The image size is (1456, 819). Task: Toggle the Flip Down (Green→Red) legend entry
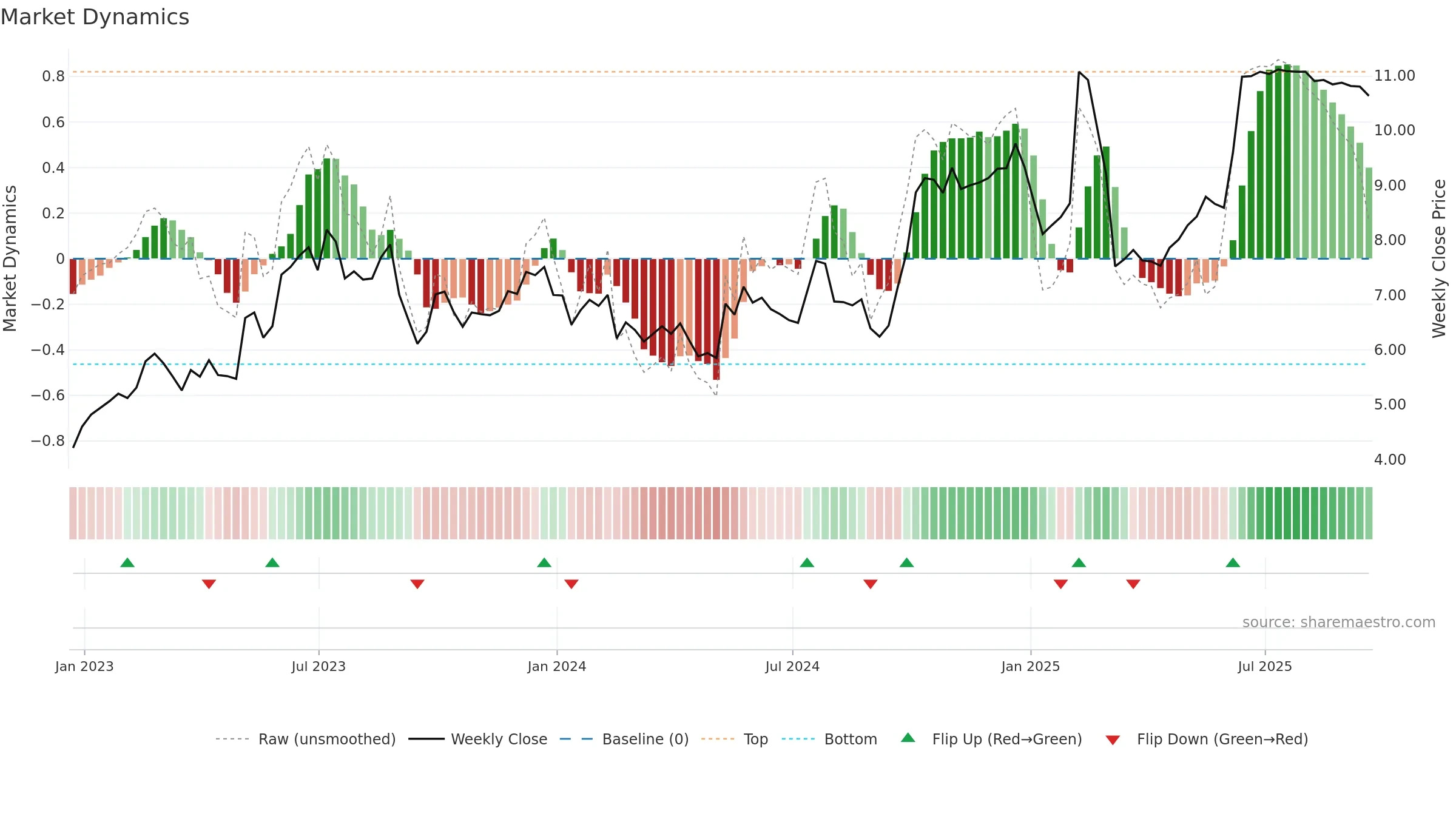tap(1207, 739)
